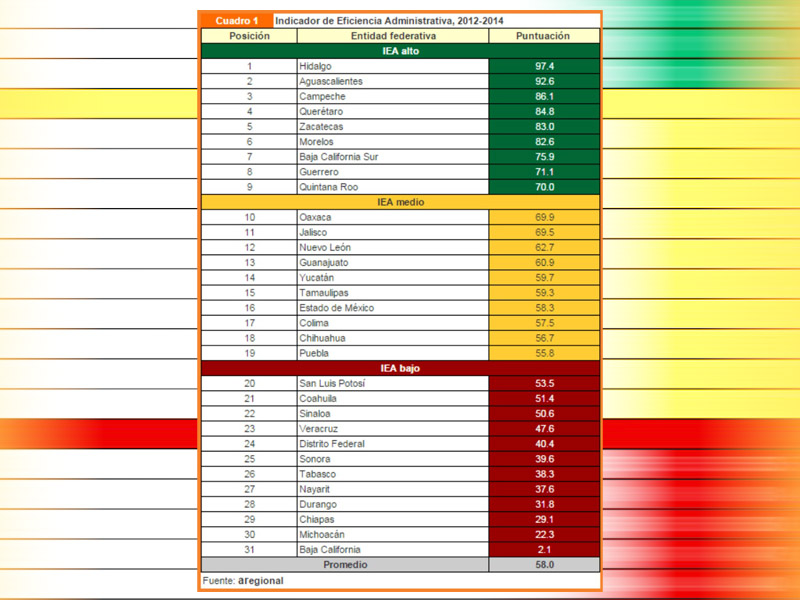Click the score 2.1
This screenshot has height=600, width=800.
(544, 549)
